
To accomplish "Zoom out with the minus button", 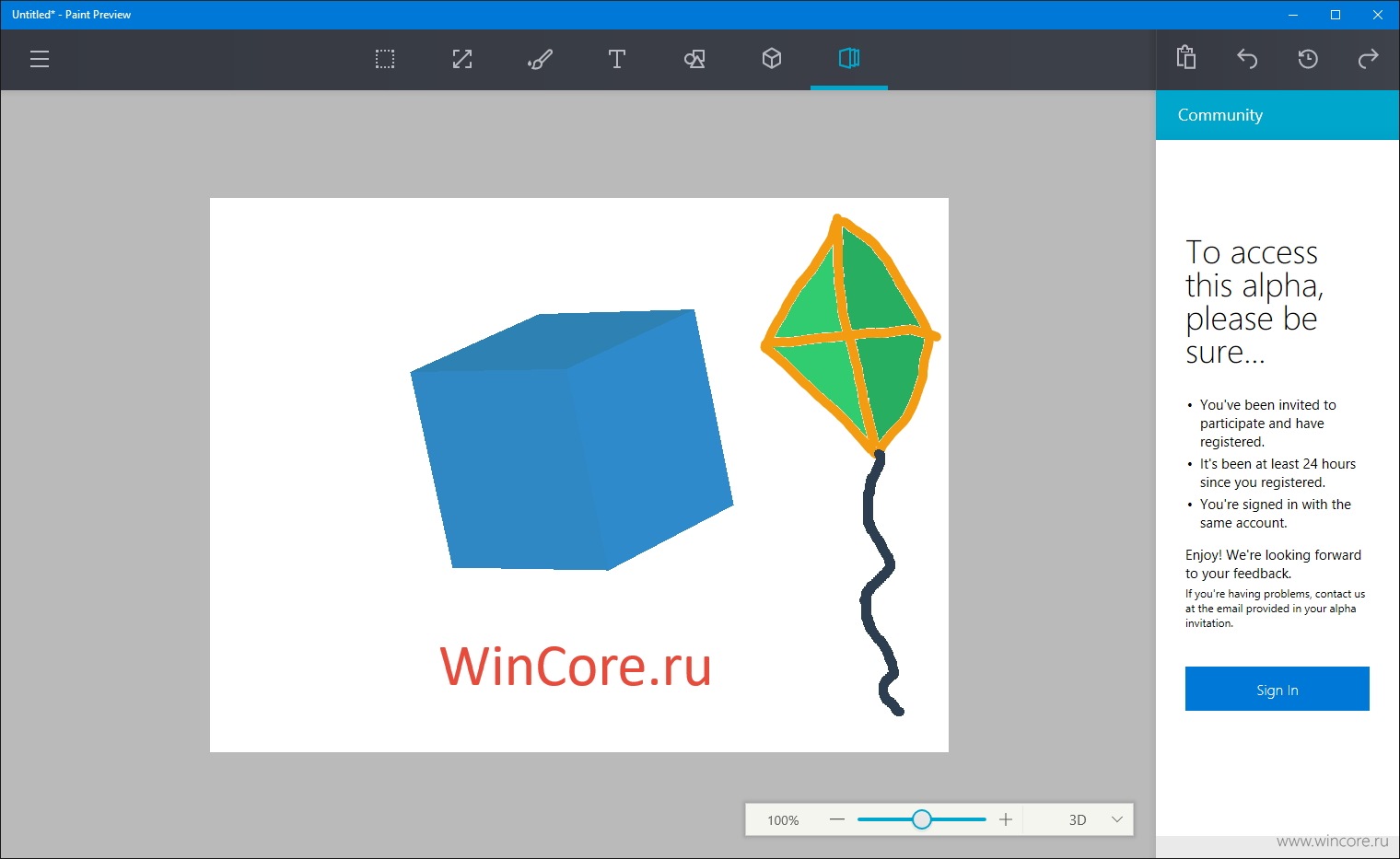I will pos(836,819).
